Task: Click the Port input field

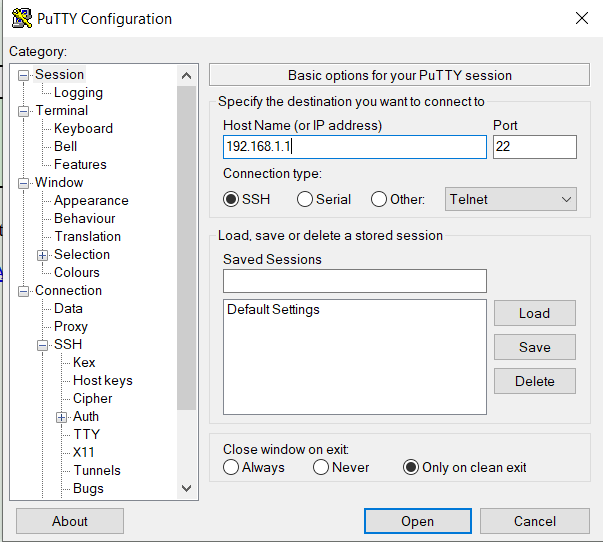Action: tap(535, 147)
